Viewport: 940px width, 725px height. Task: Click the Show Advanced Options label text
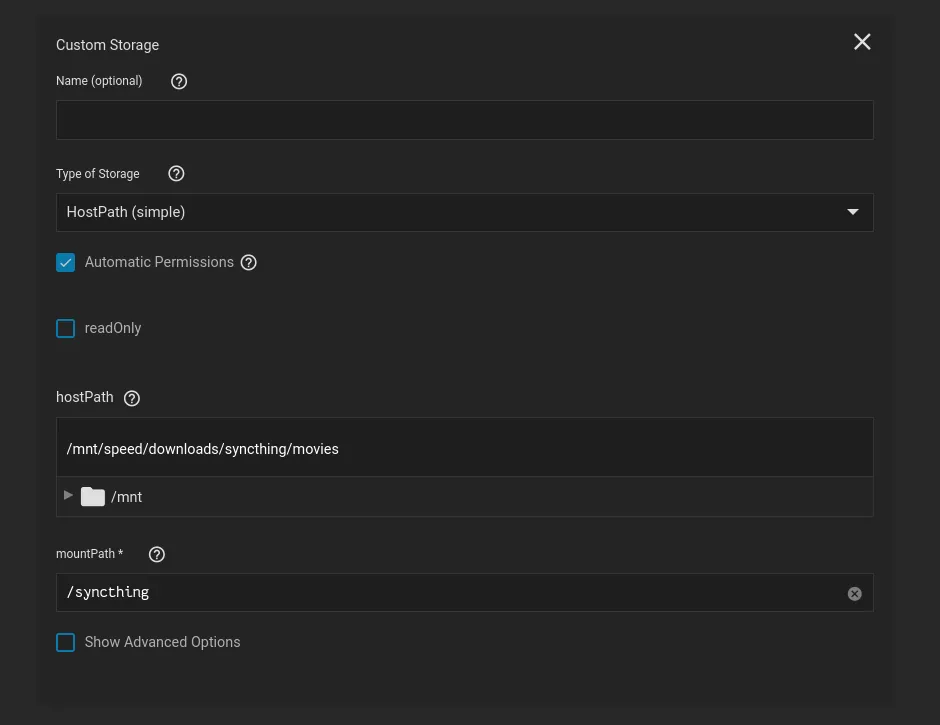pyautogui.click(x=162, y=642)
